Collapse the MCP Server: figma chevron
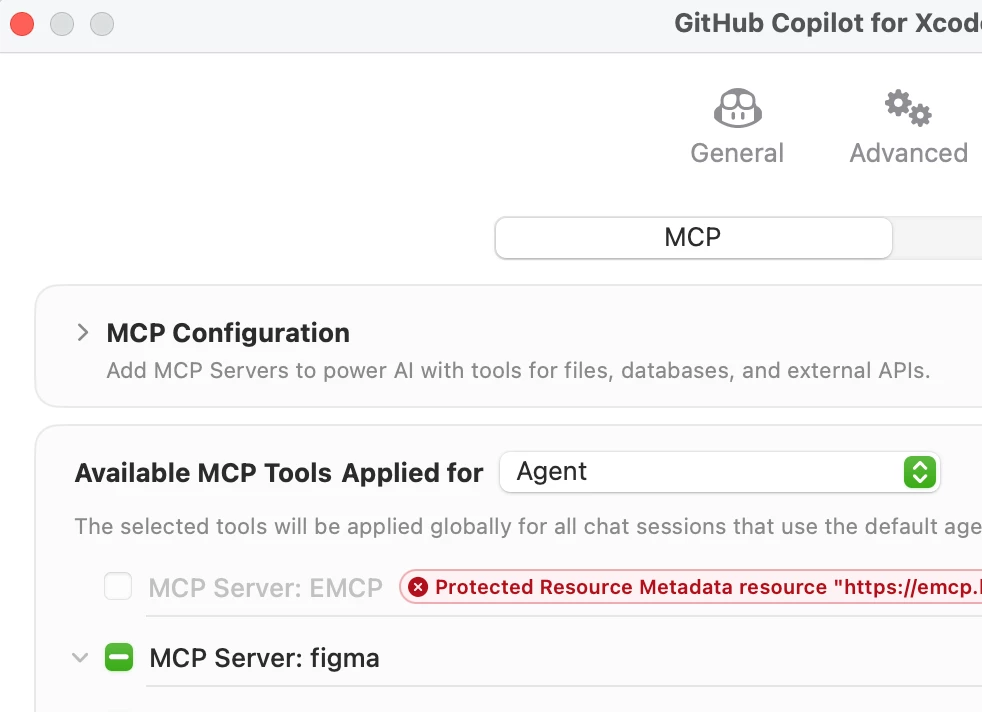The width and height of the screenshot is (982, 712). (80, 658)
